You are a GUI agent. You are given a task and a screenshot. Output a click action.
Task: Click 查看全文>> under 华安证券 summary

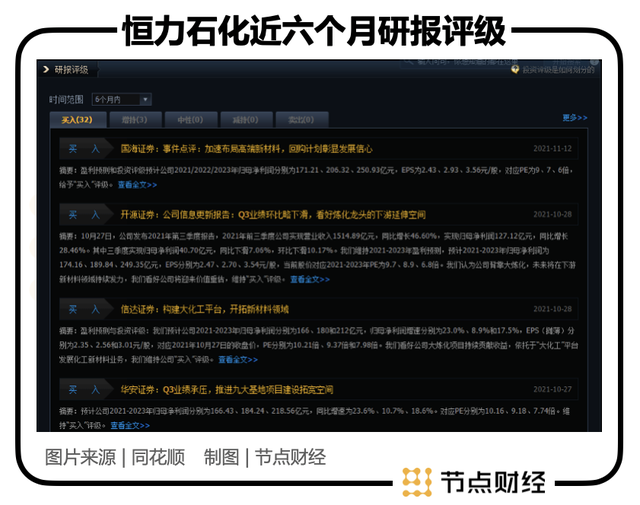click(131, 424)
